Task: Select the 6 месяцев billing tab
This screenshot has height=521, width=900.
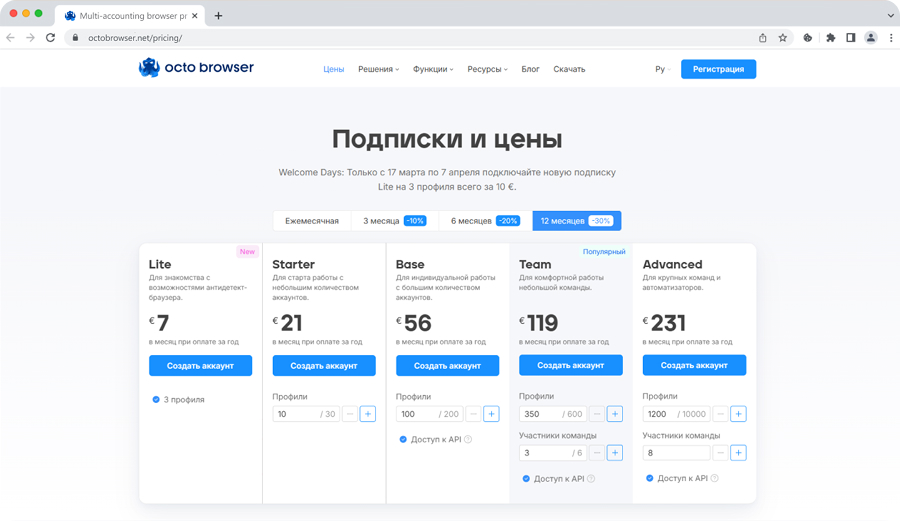Action: point(486,221)
